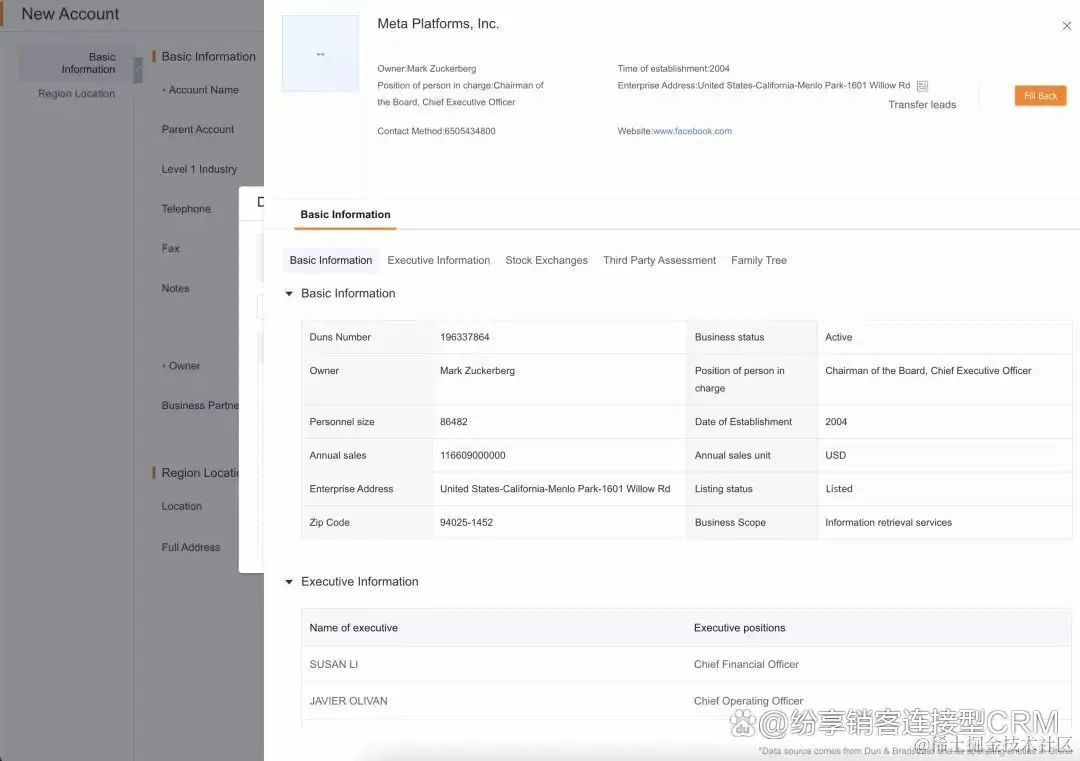The width and height of the screenshot is (1080, 761).
Task: Click the Business status value Active
Action: [x=839, y=337]
